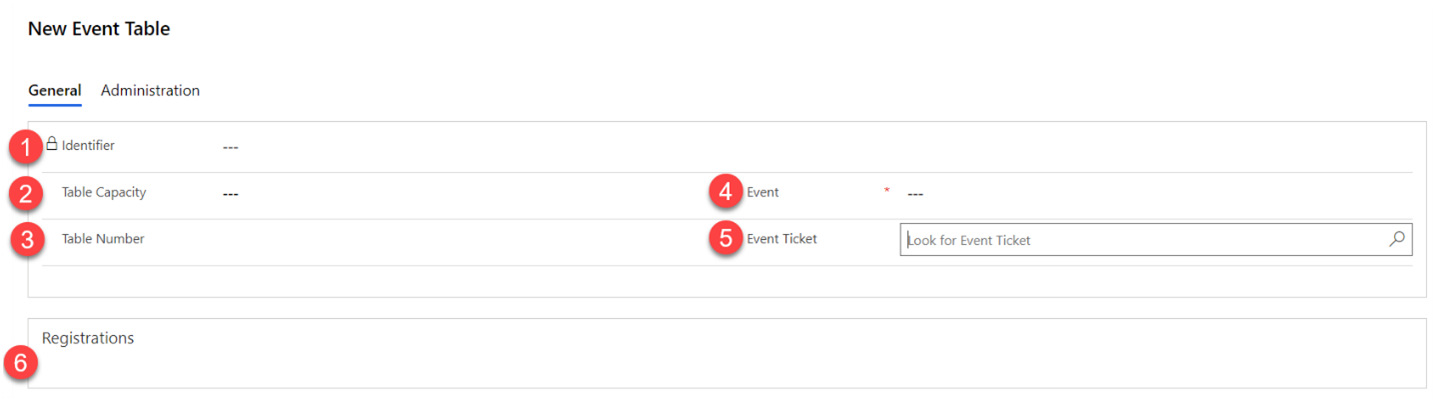Click the Look for Event Ticket input
Image resolution: width=1436 pixels, height=400 pixels.
click(1140, 240)
